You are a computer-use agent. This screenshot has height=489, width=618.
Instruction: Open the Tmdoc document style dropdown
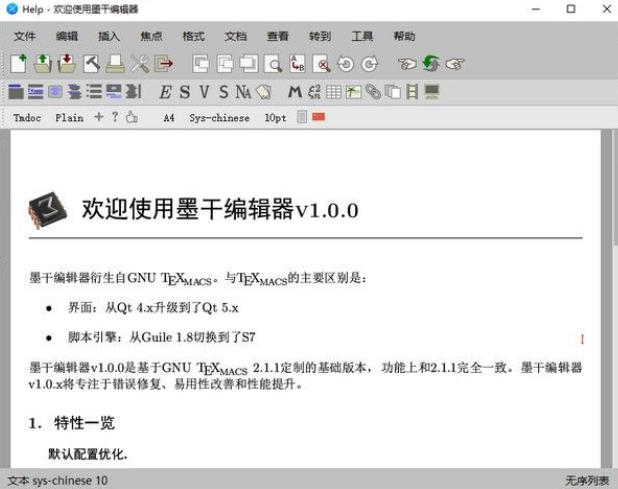tap(27, 117)
